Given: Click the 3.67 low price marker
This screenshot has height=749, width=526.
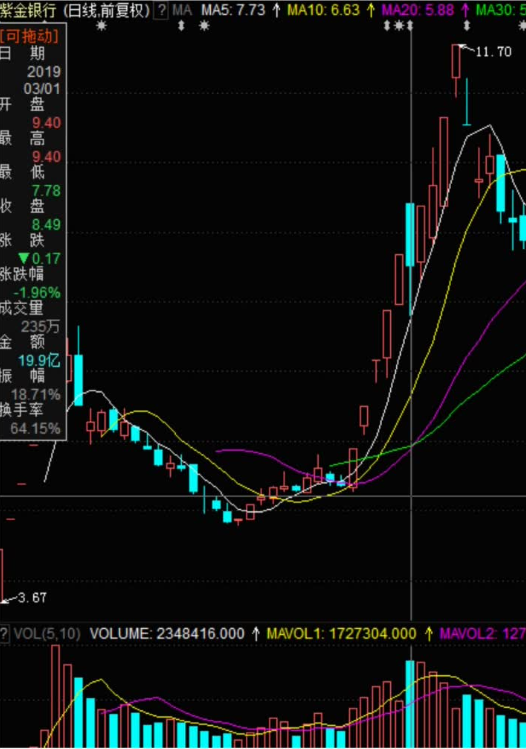Looking at the screenshot, I should tap(32, 598).
